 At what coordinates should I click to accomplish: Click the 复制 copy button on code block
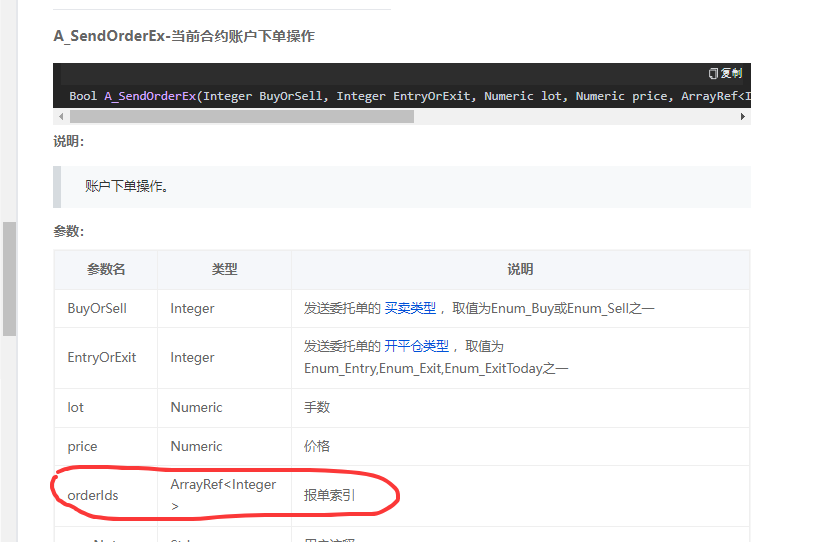tap(725, 73)
